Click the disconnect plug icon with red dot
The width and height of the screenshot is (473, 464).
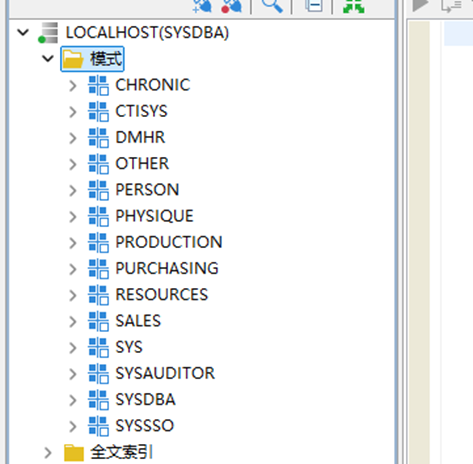pos(231,6)
